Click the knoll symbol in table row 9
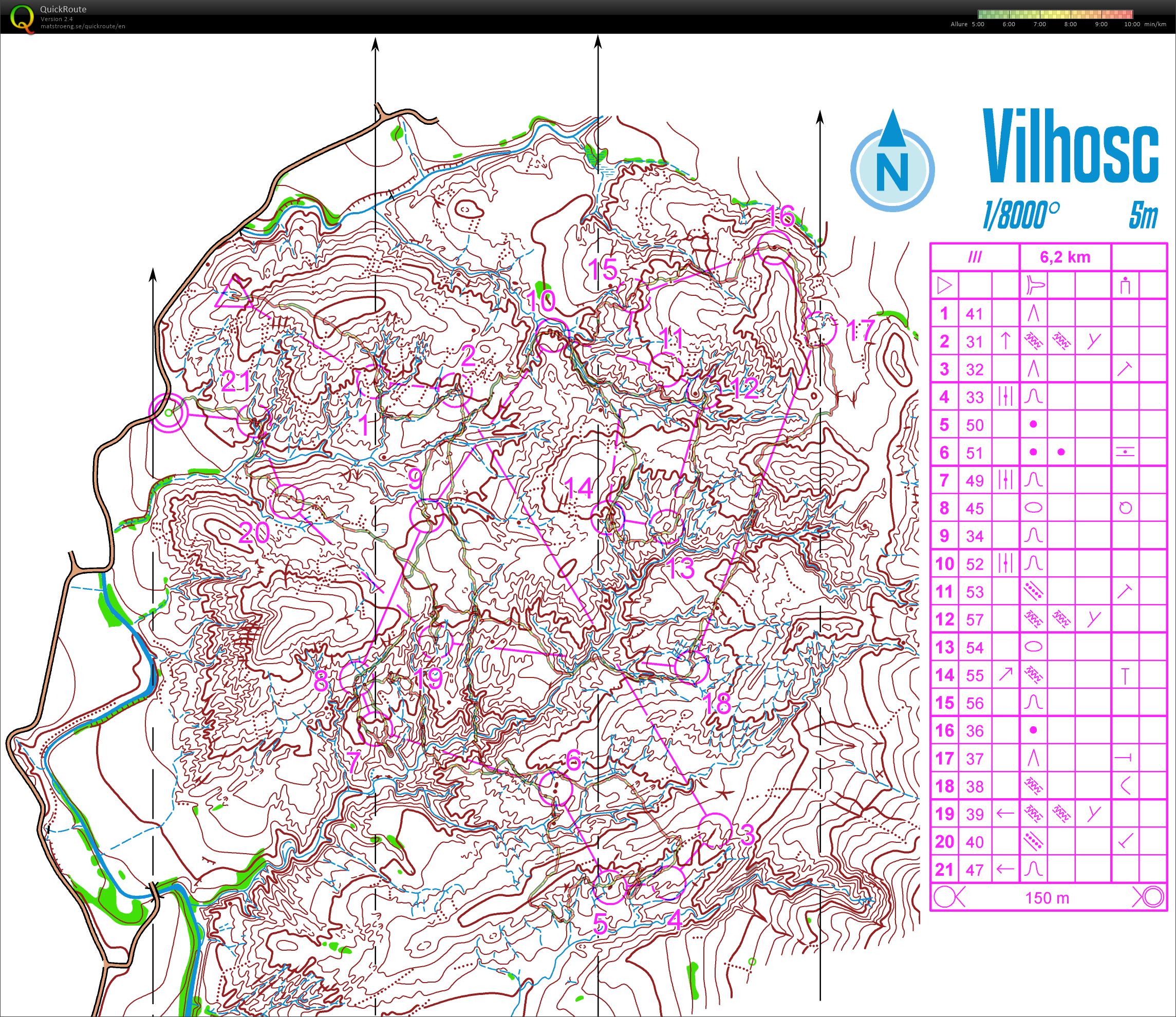The image size is (1176, 1017). tap(1034, 535)
